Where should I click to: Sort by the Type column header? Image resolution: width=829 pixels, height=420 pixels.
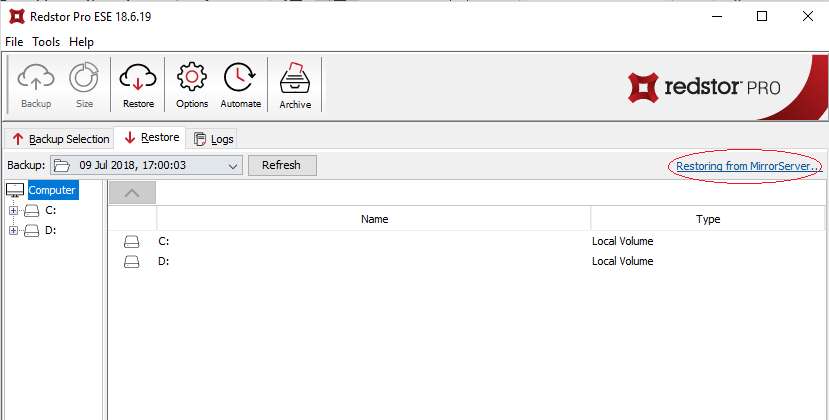coord(707,218)
